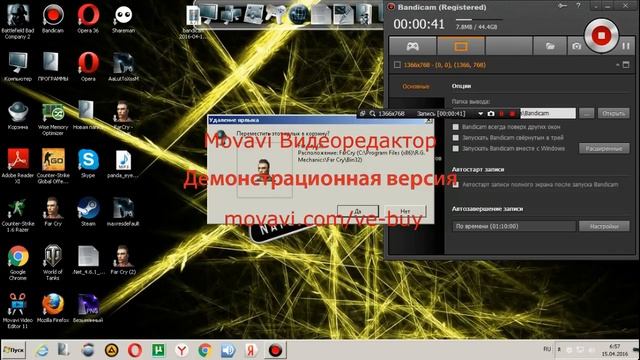The width and height of the screenshot is (640, 360).
Task: Open AIMP player from taskbar
Action: [111, 350]
